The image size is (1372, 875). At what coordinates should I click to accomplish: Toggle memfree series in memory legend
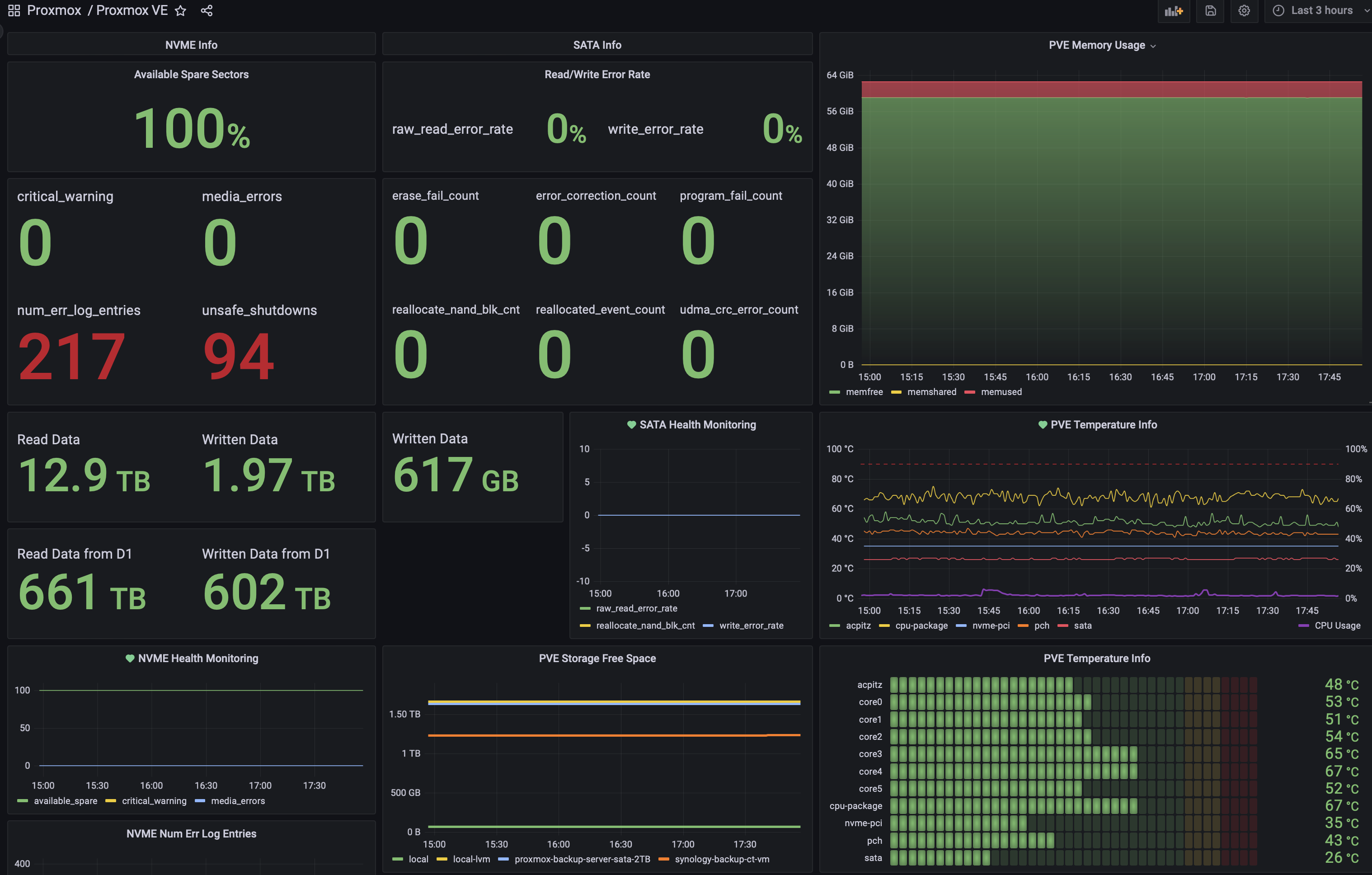(864, 392)
